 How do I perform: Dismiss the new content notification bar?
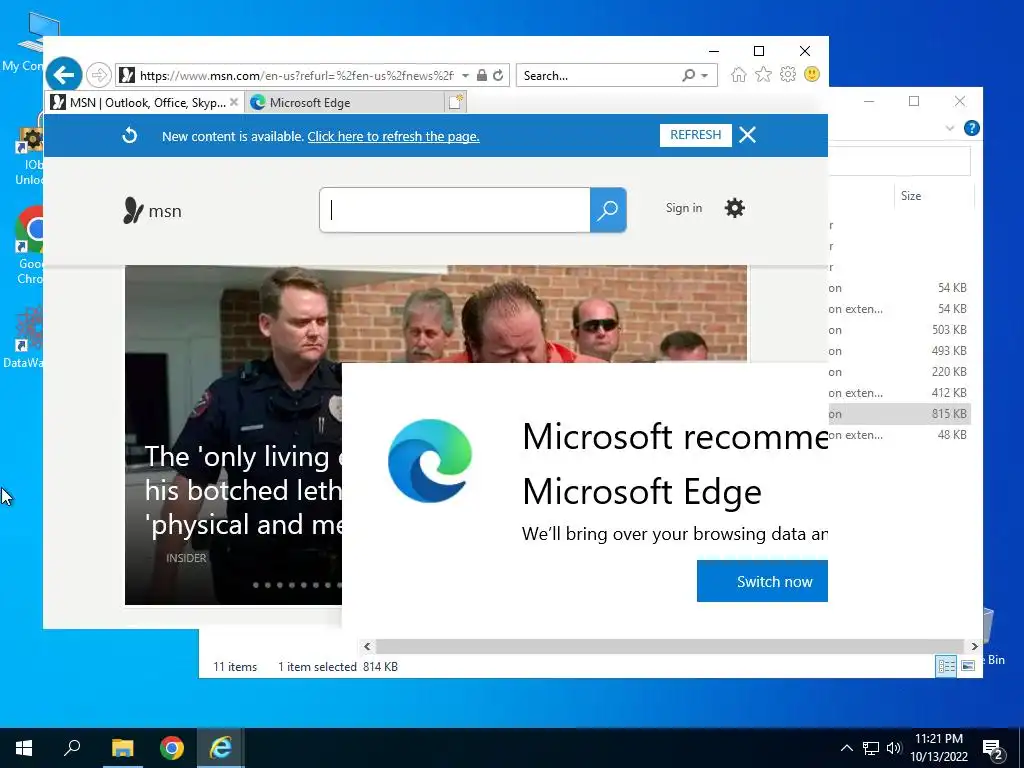click(748, 135)
